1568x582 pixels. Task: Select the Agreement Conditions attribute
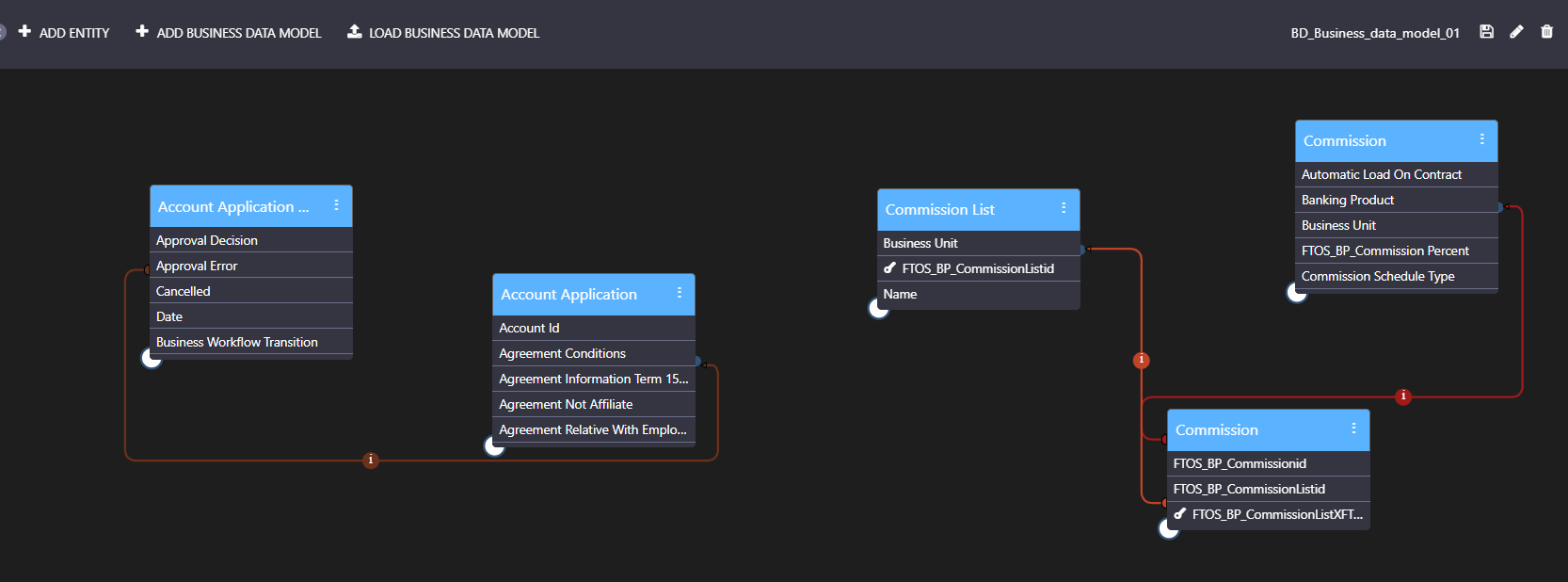click(x=562, y=353)
